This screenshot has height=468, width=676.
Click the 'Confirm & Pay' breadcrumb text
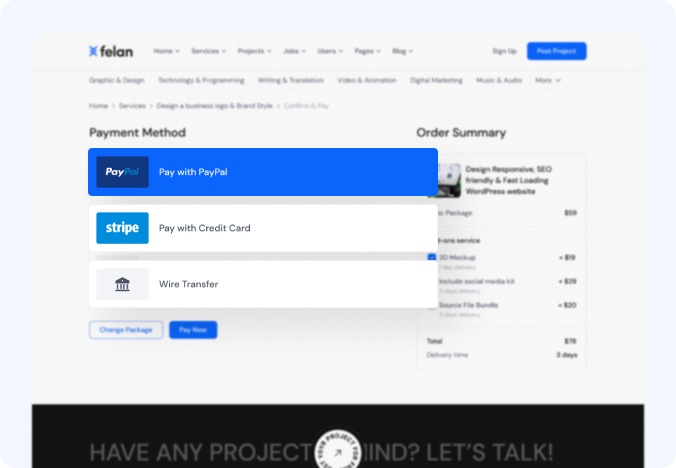tap(306, 106)
